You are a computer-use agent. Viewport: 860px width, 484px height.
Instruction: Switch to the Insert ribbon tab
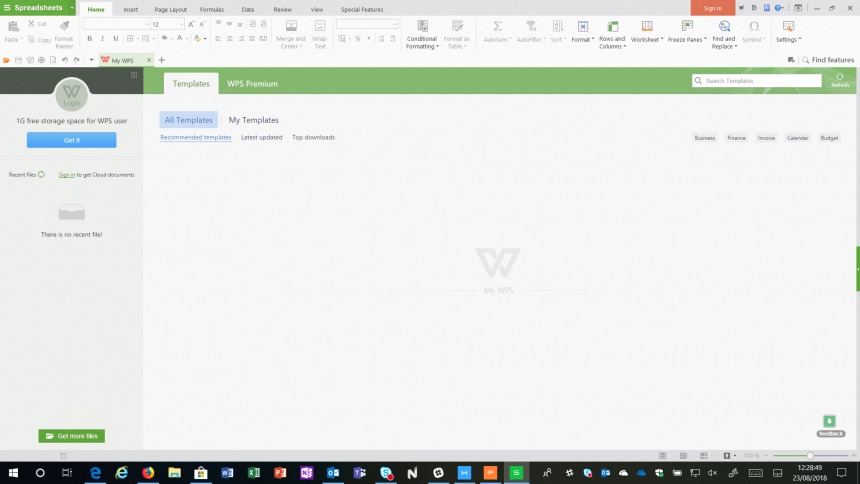tap(131, 9)
